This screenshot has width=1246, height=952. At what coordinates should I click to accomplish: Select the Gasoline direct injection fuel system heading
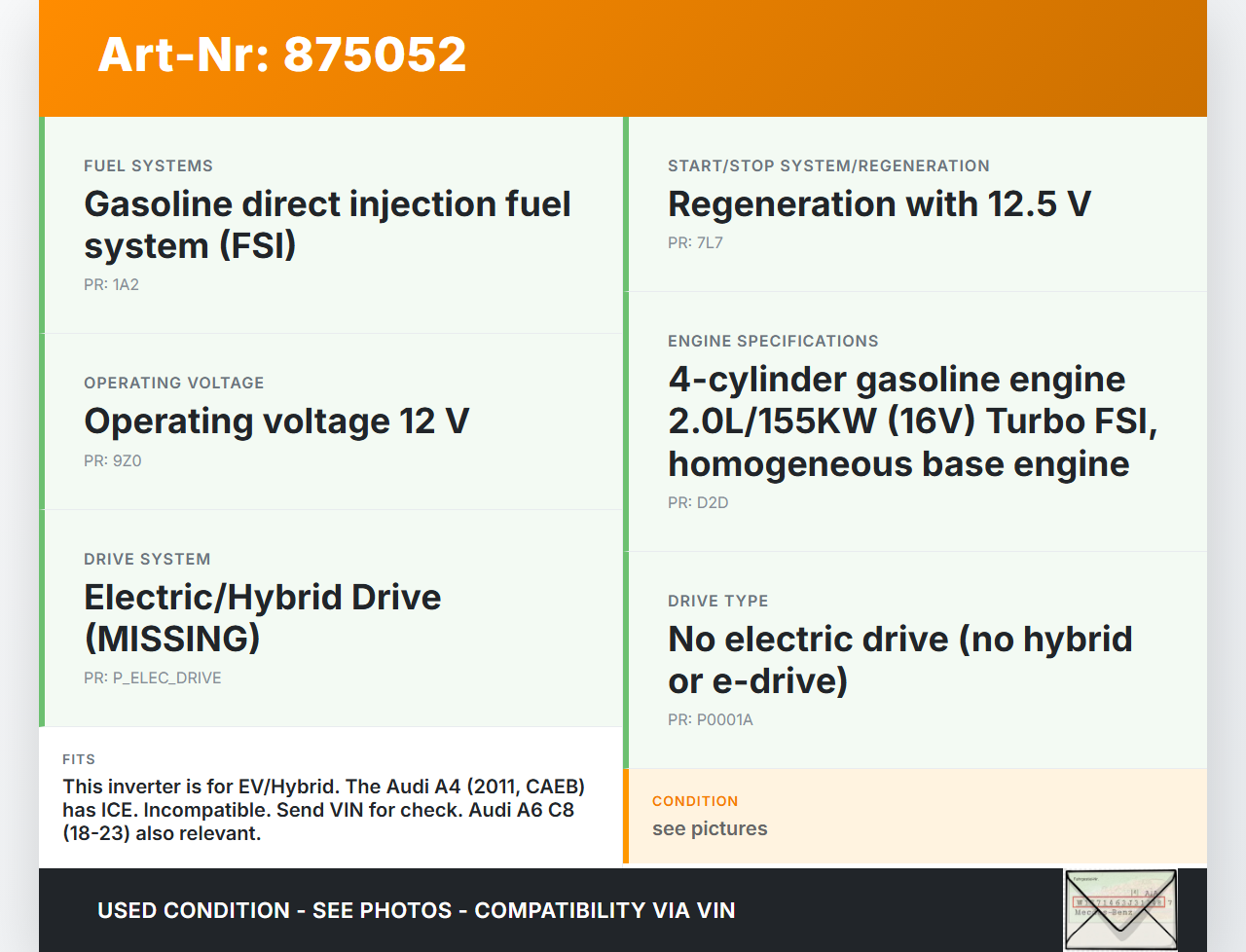point(327,225)
